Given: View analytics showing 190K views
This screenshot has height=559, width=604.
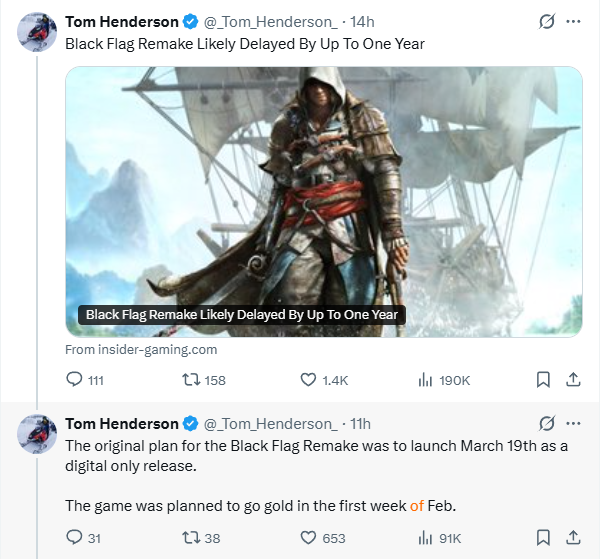Looking at the screenshot, I should [x=425, y=380].
